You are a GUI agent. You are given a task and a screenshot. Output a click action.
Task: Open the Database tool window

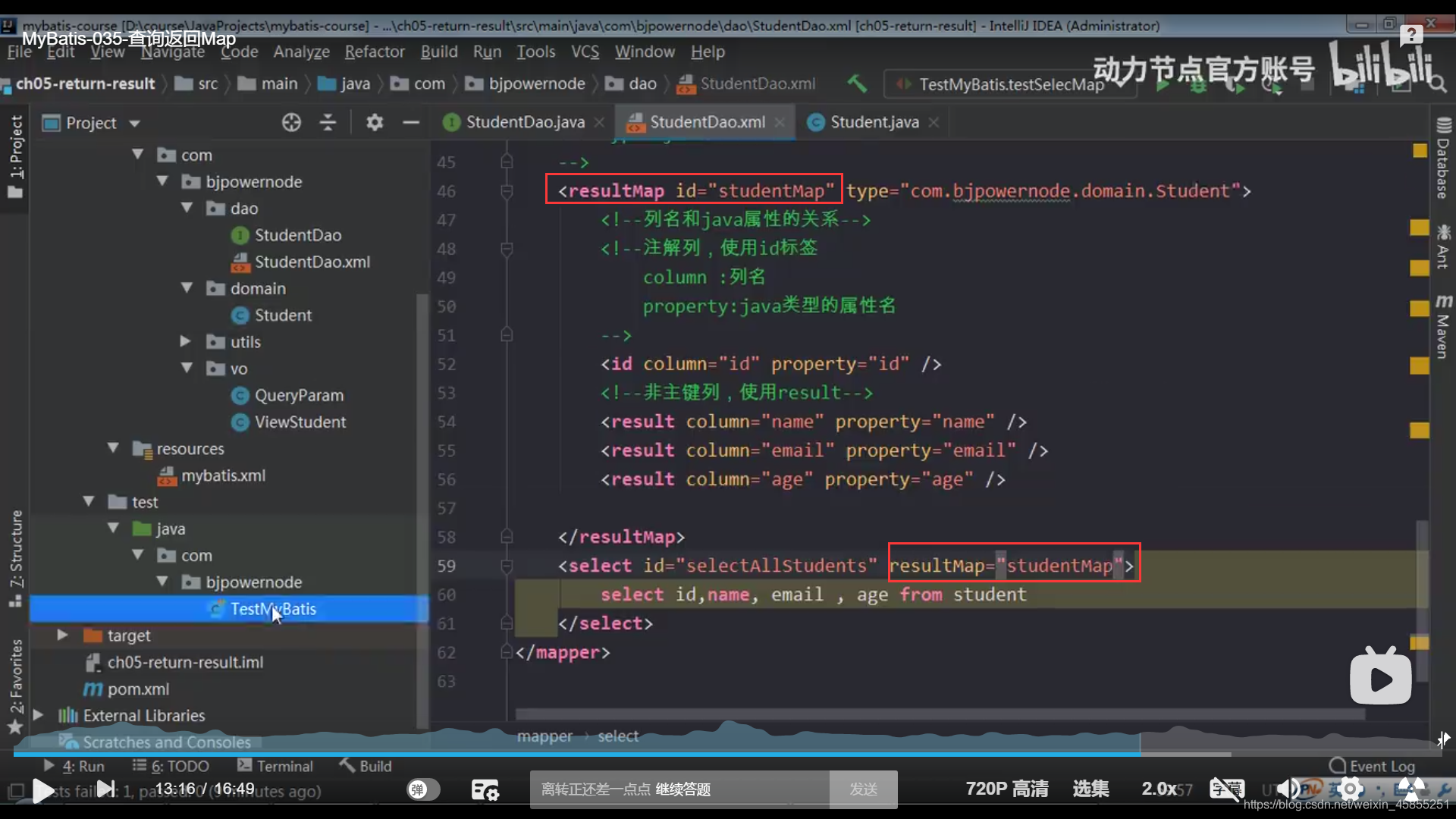(1442, 158)
